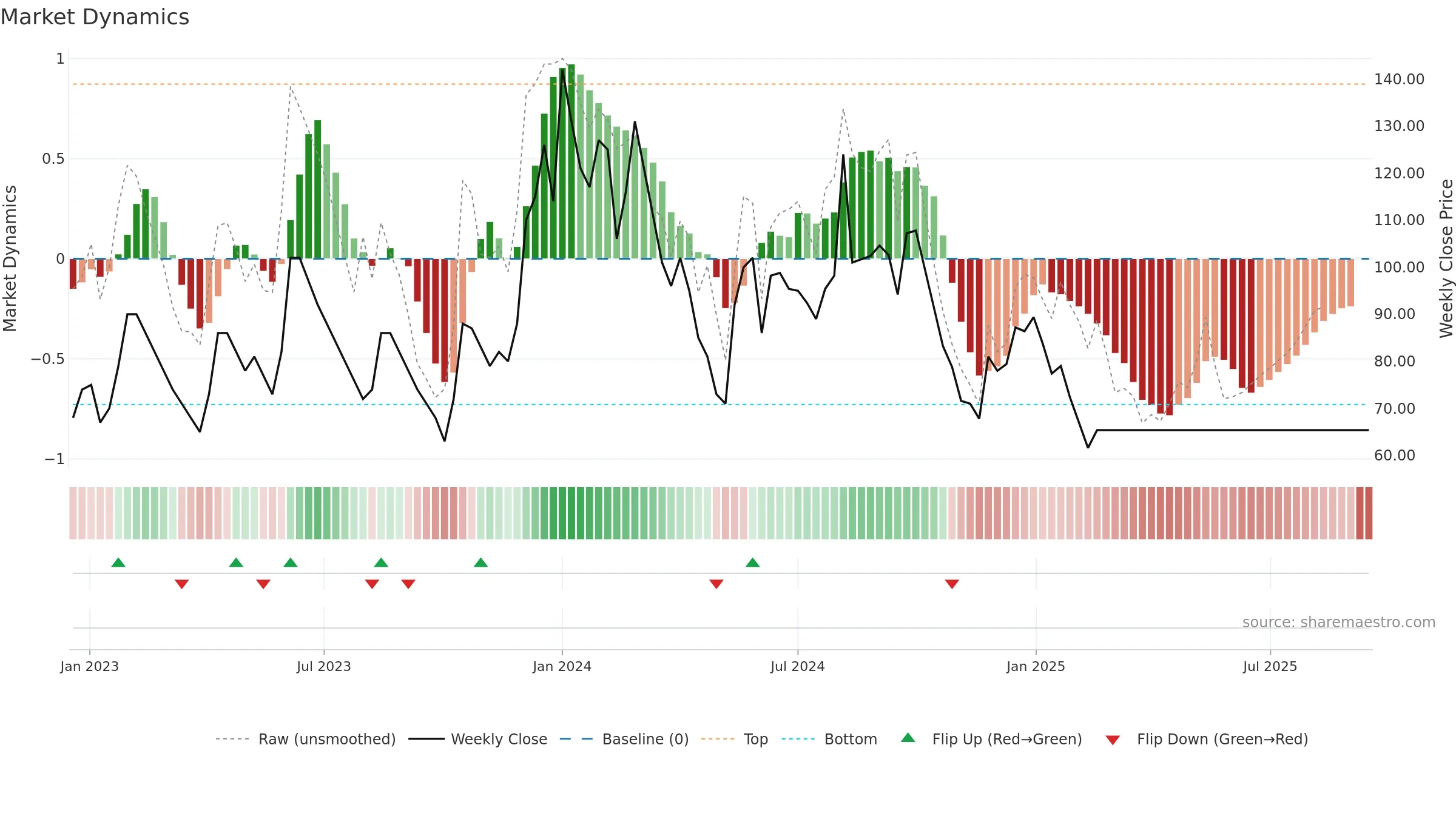Click the Market Dynamics chart title
The height and width of the screenshot is (819, 1456).
click(x=95, y=17)
